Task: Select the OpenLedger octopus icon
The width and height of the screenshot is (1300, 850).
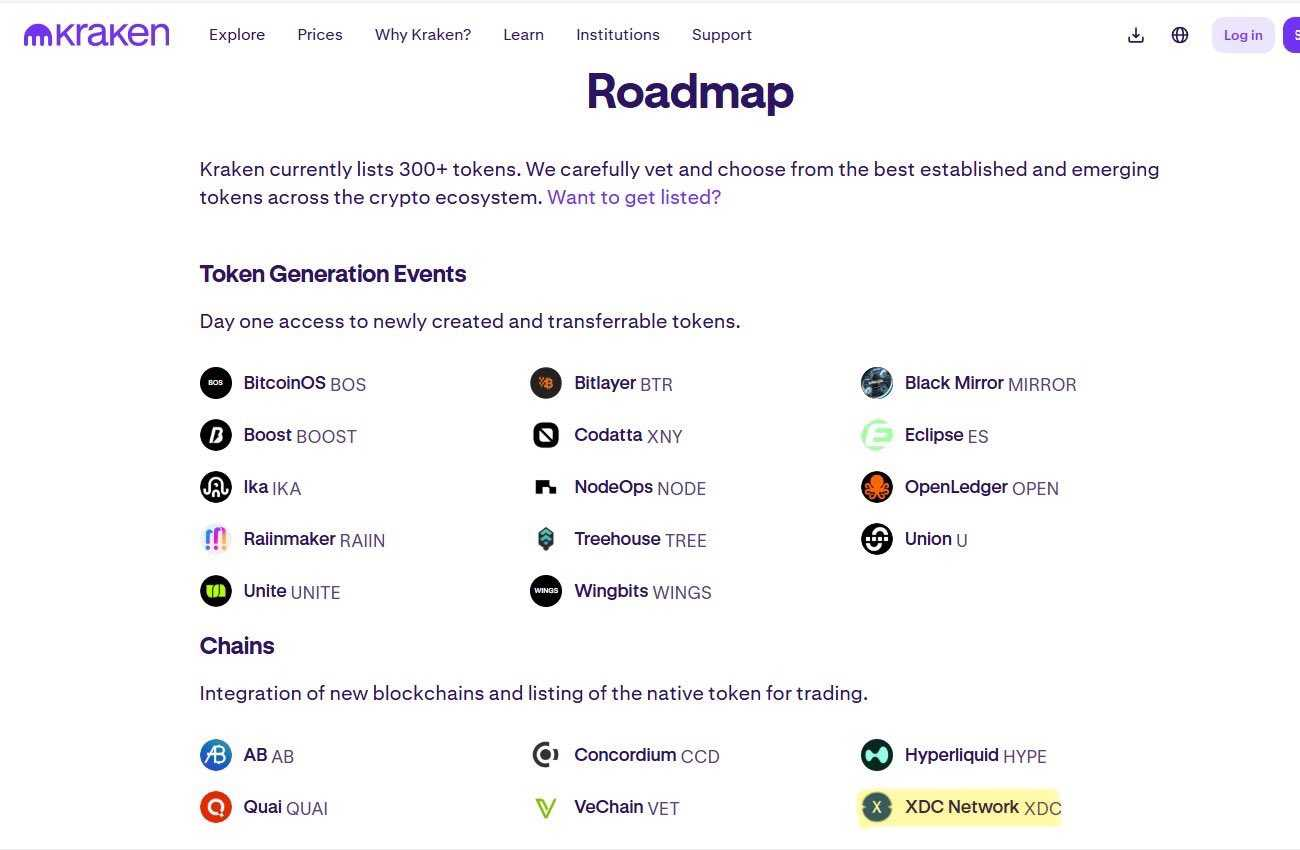Action: [x=877, y=487]
